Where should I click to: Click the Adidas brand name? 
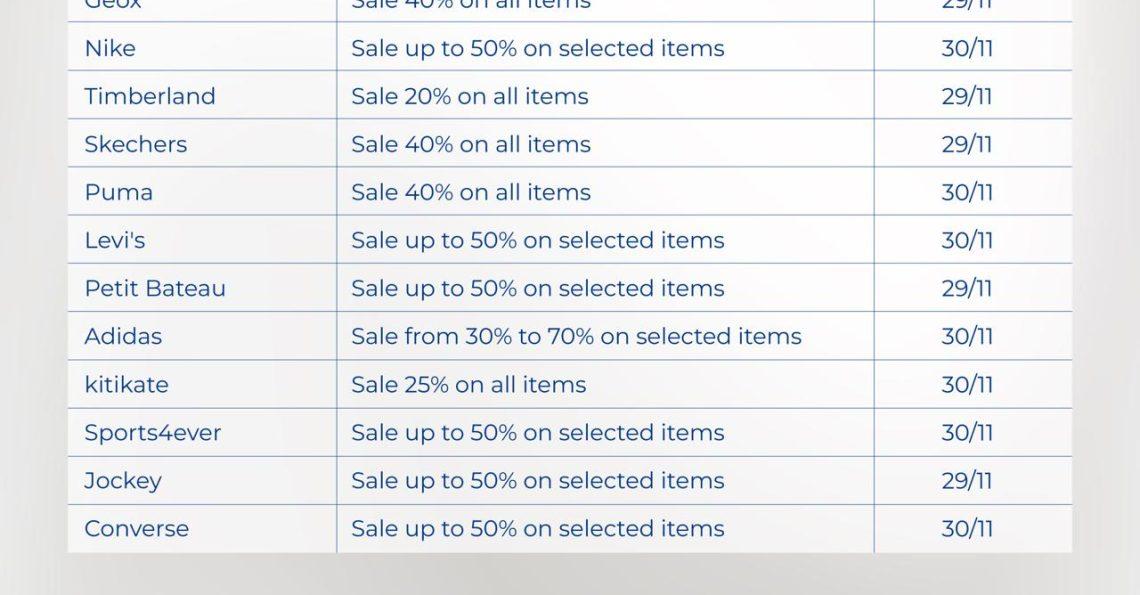coord(123,336)
